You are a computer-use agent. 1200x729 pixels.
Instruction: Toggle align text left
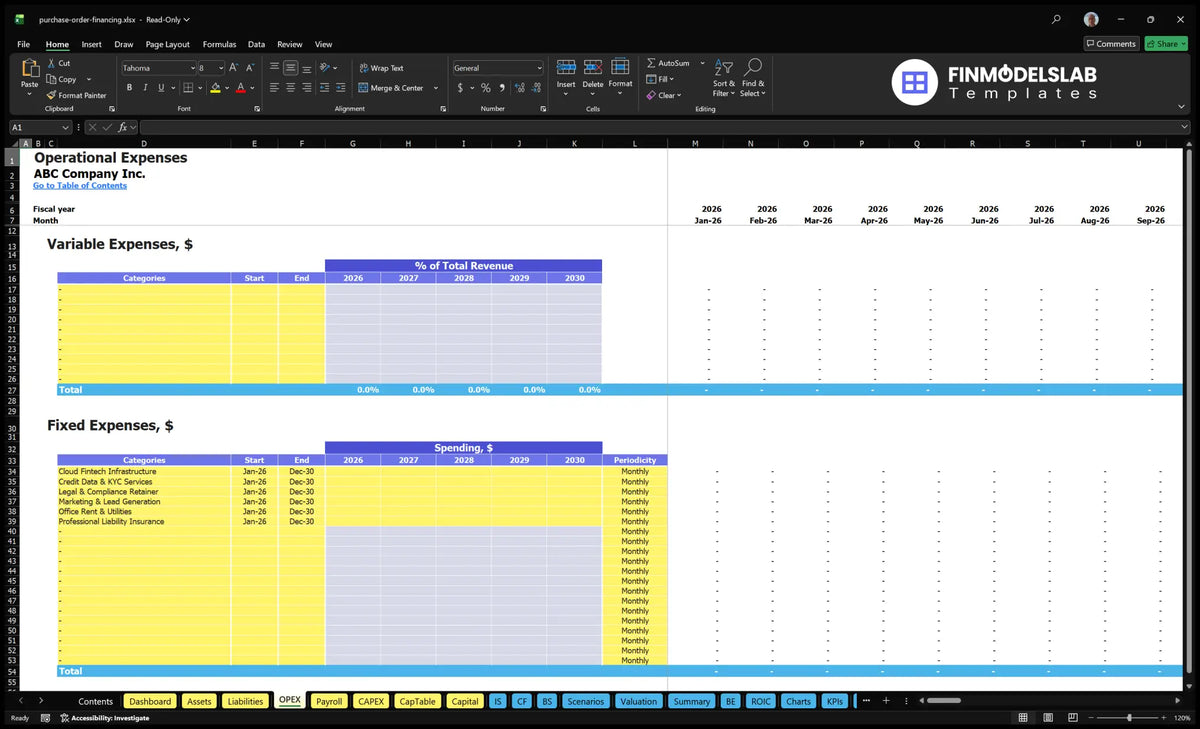[274, 88]
